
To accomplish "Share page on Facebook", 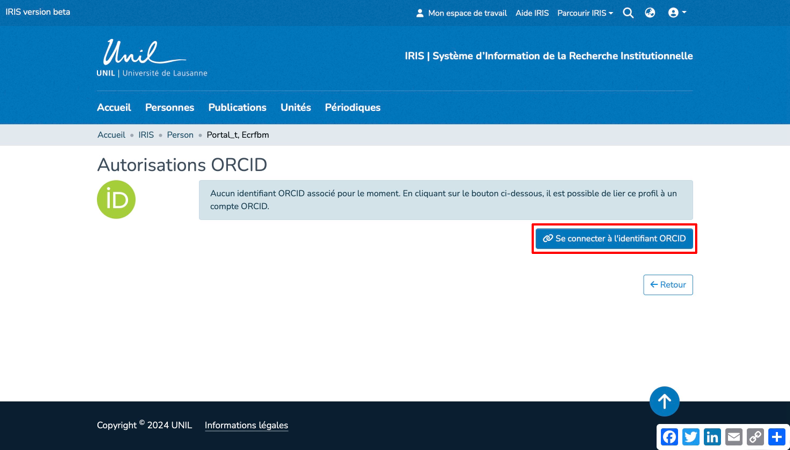I will tap(669, 437).
